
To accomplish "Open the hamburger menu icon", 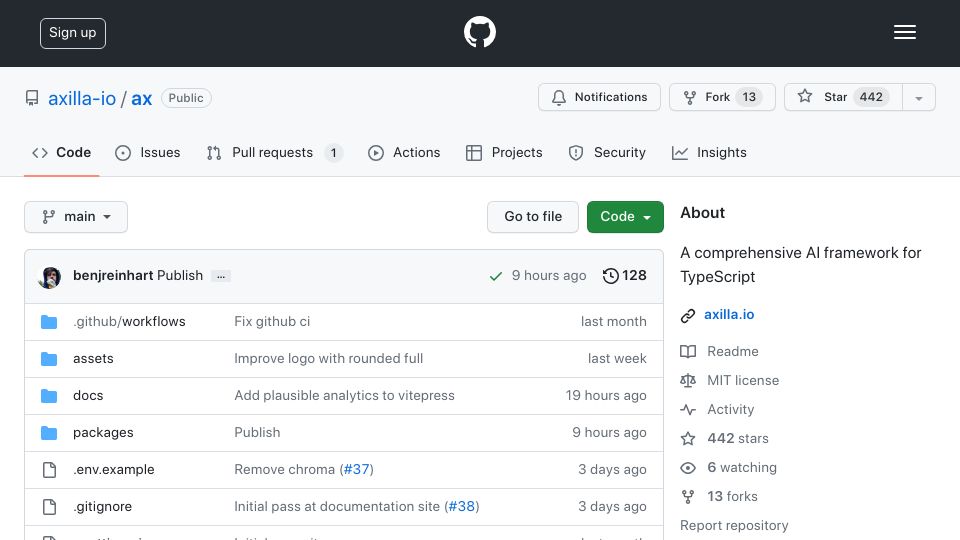I will [904, 32].
